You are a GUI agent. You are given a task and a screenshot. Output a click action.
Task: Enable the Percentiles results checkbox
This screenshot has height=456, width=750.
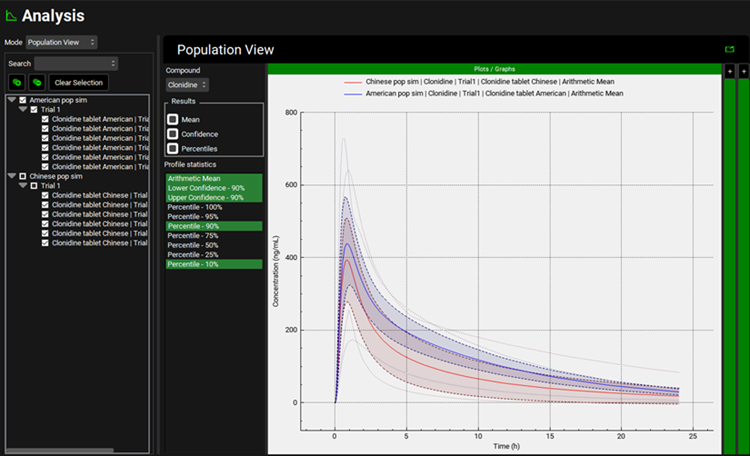(x=173, y=148)
